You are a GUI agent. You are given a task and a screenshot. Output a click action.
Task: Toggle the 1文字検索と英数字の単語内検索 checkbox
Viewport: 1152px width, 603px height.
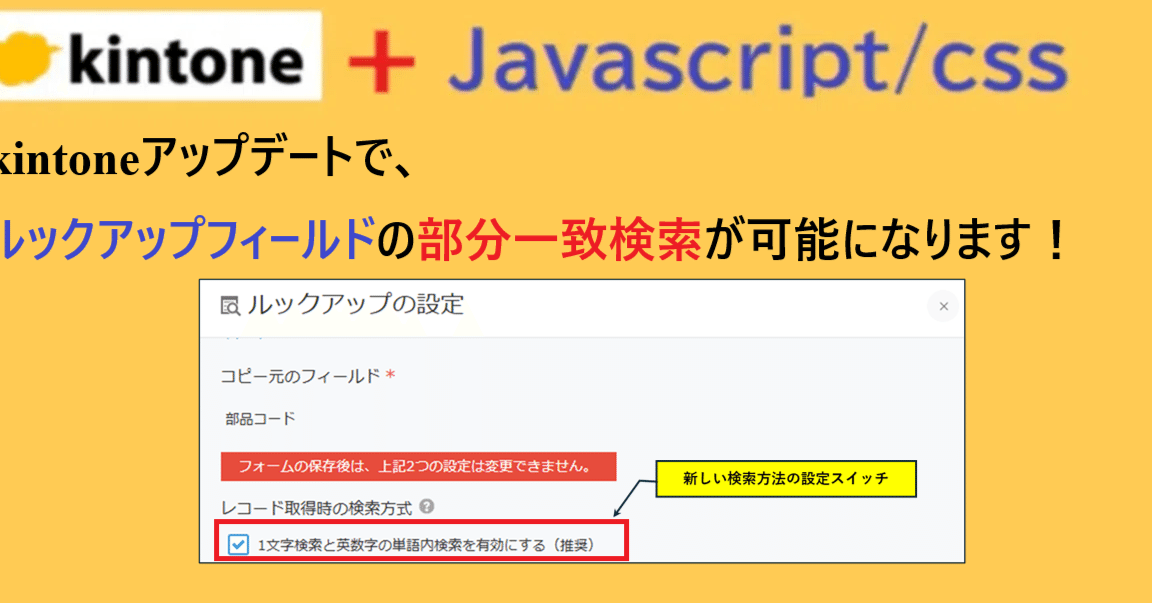pos(238,544)
